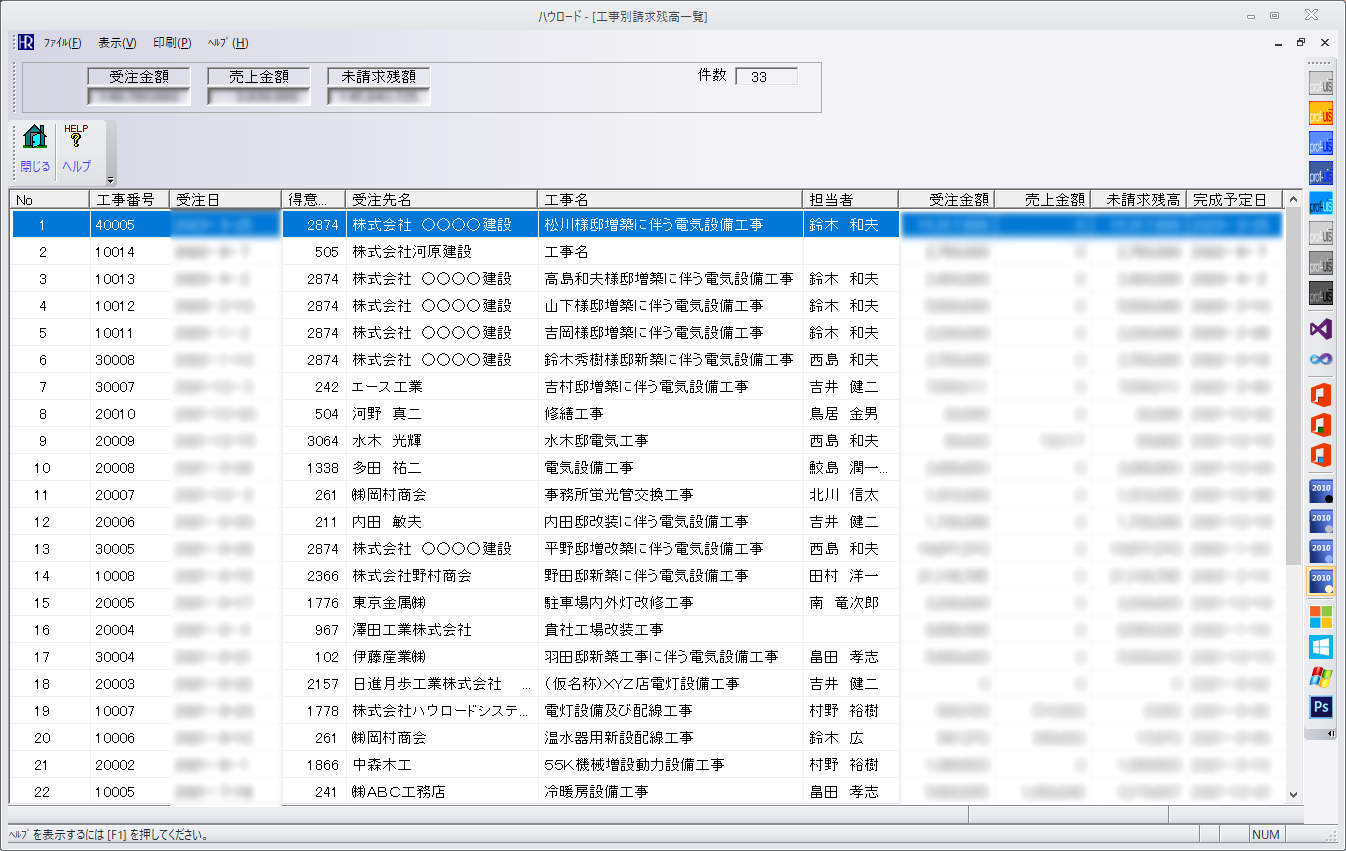Select the orange prof-UIS theme icon
Viewport: 1346px width, 851px height.
(1321, 114)
